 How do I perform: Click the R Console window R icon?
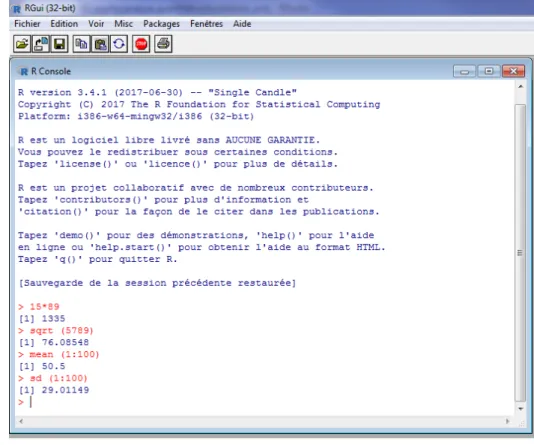(24, 71)
